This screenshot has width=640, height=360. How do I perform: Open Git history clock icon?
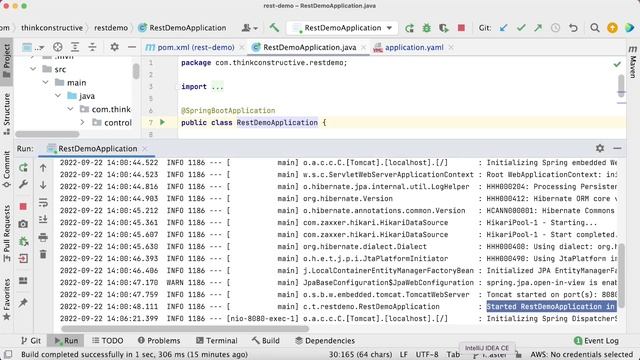(x=555, y=28)
